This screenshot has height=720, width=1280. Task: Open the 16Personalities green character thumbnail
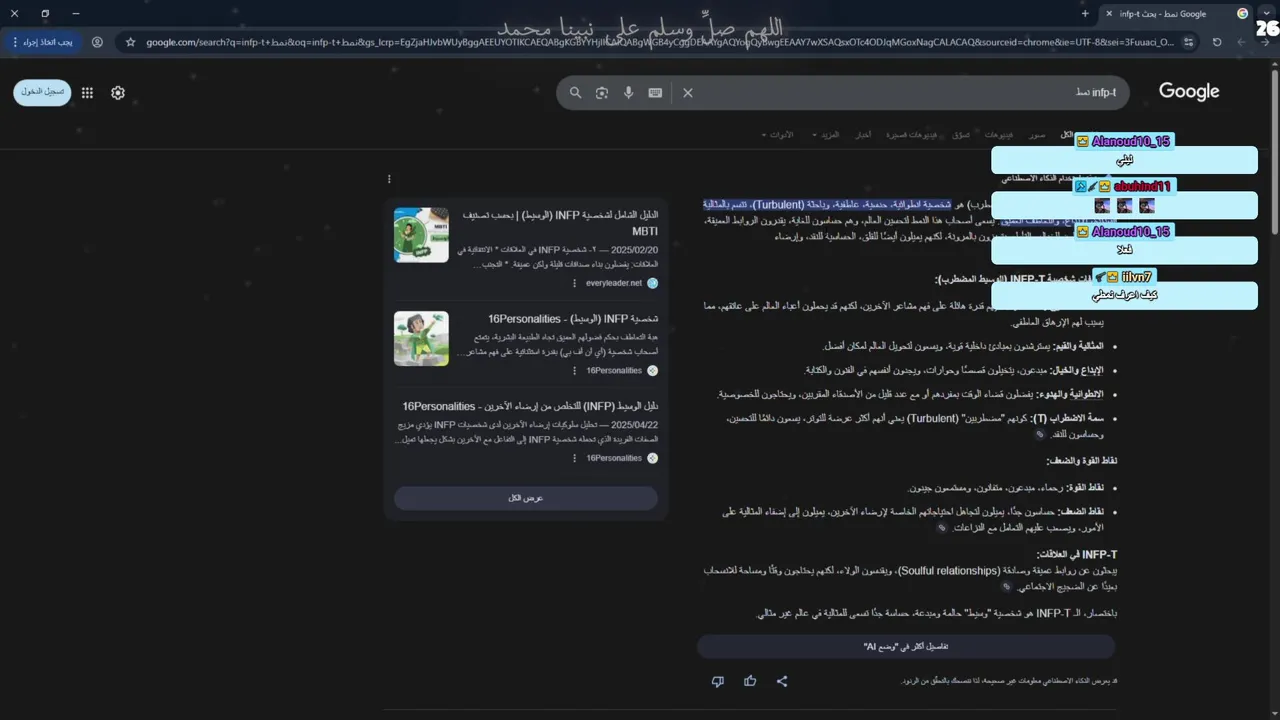point(421,339)
